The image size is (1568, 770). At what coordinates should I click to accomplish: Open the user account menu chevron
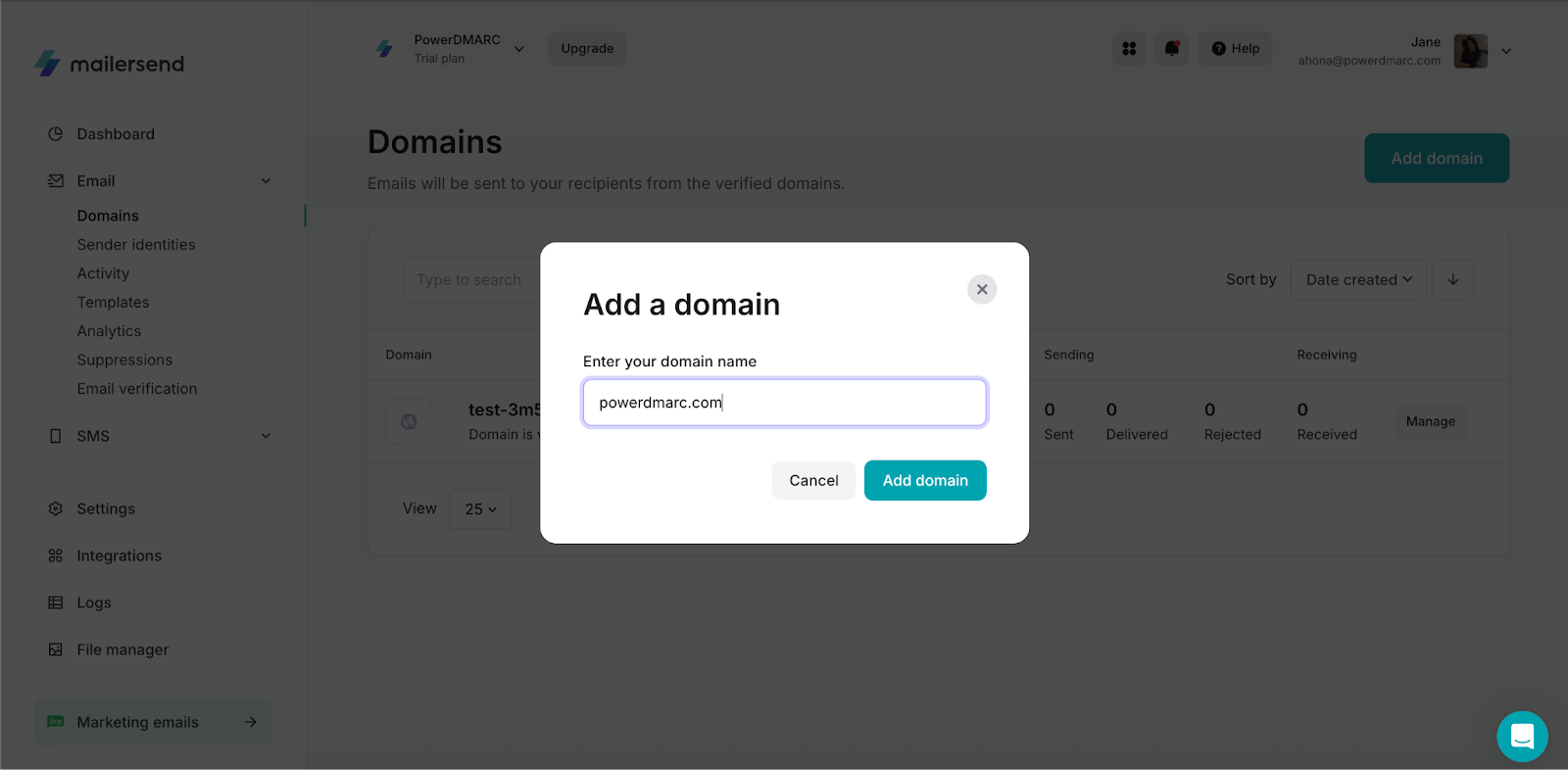(1506, 51)
